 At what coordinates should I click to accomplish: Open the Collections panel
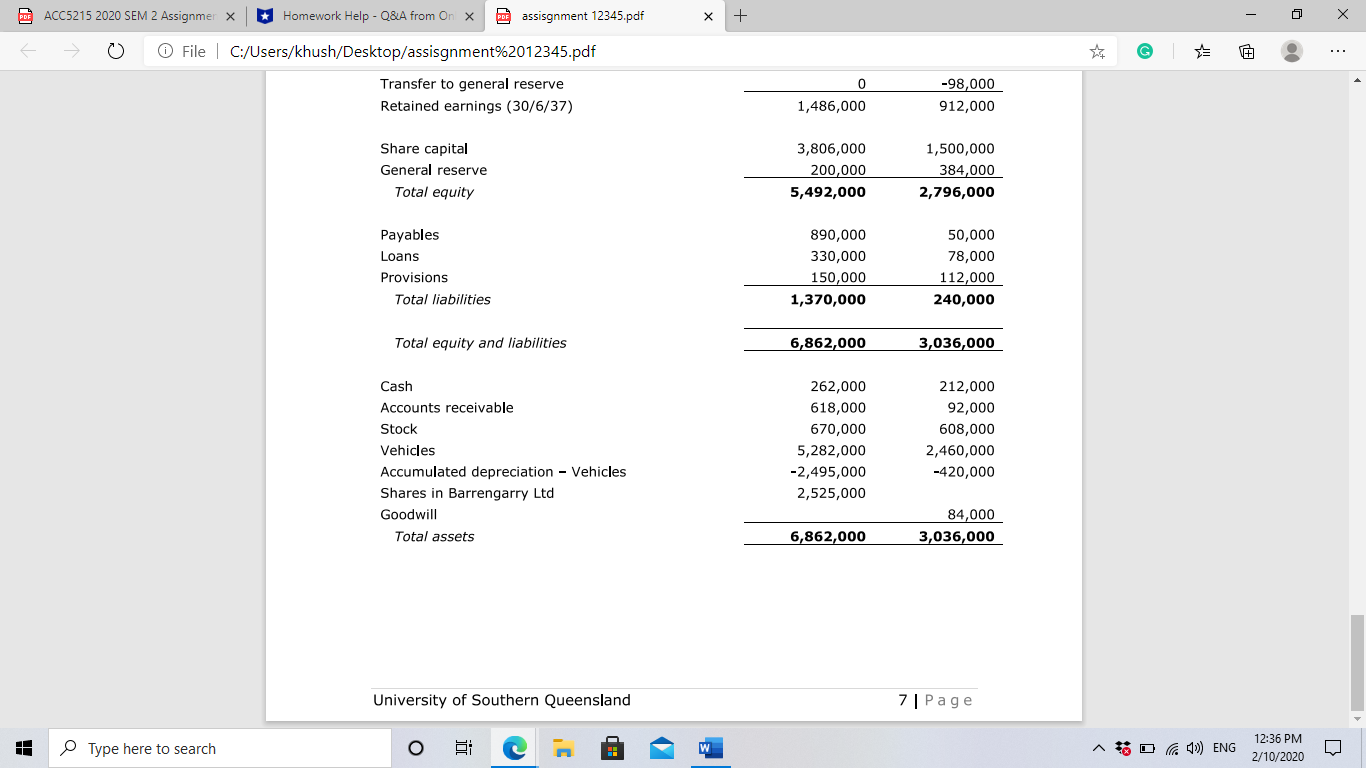coord(1246,51)
